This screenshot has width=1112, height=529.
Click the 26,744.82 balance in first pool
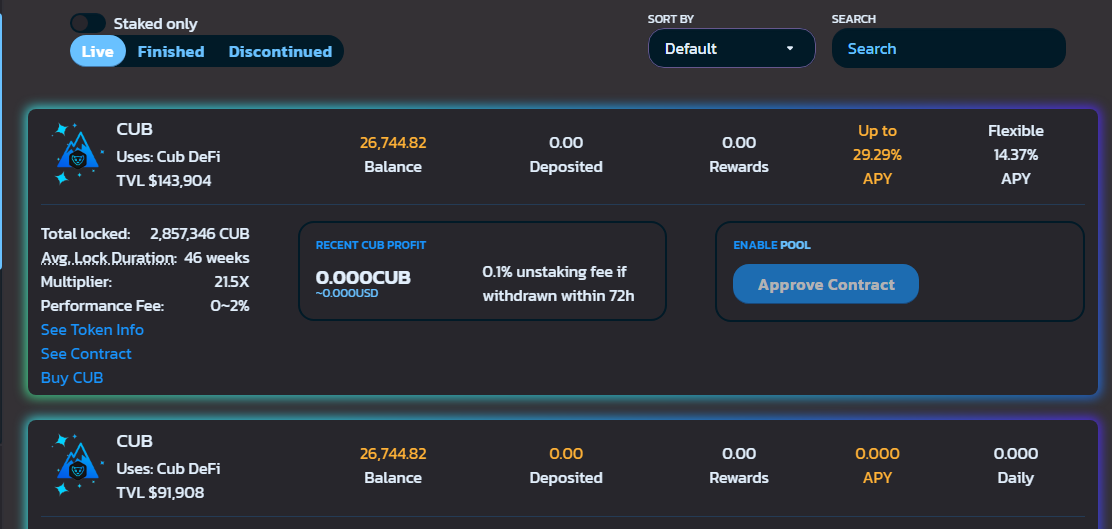click(x=393, y=143)
